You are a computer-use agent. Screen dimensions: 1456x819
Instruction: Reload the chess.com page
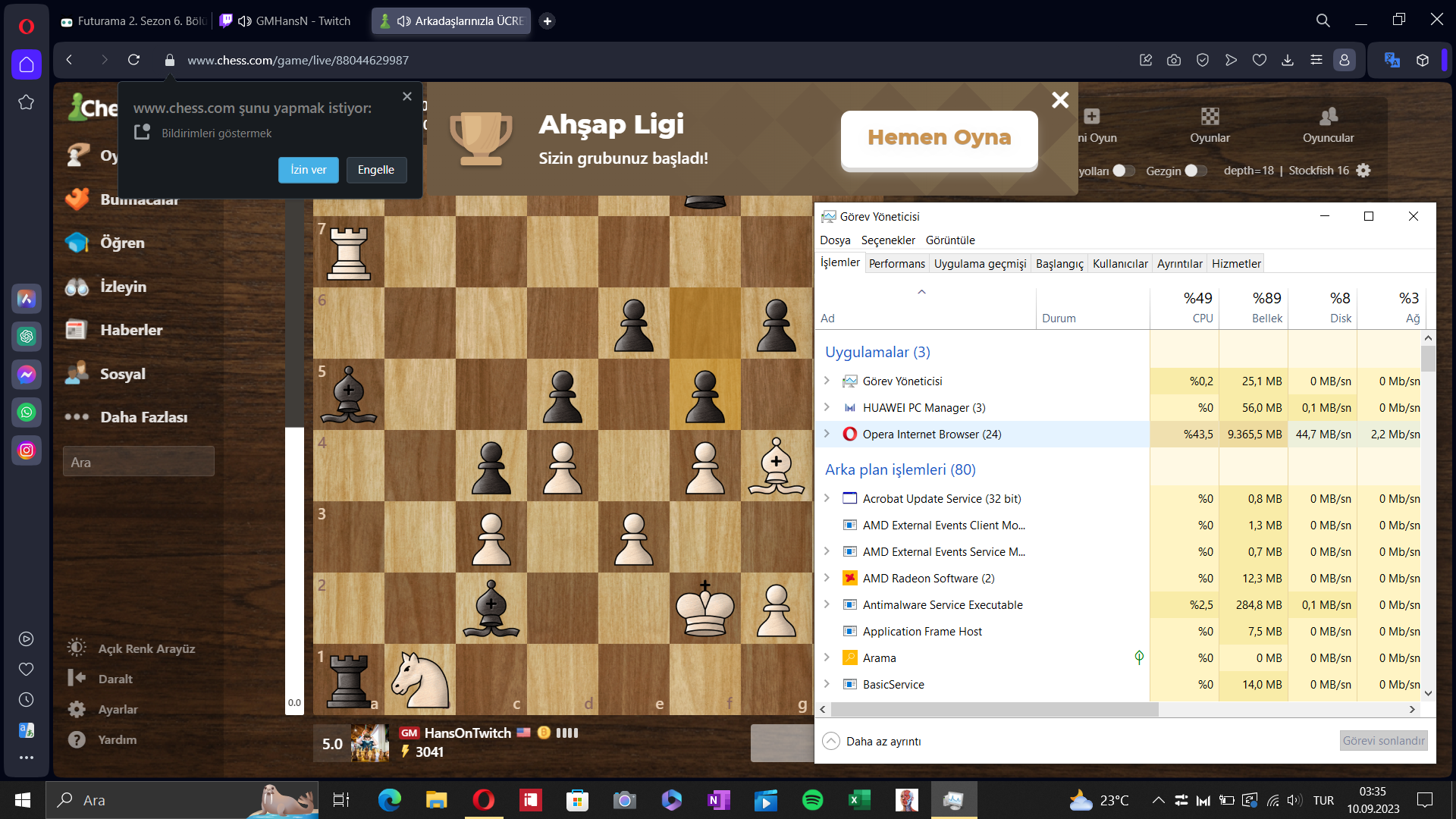point(133,60)
